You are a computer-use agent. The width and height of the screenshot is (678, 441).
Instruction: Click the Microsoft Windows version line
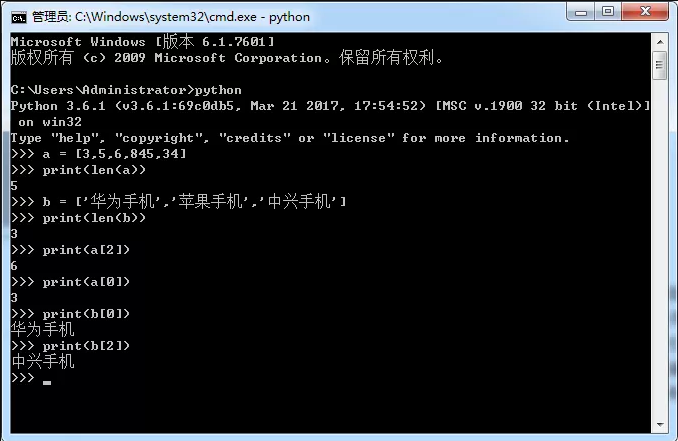point(142,41)
